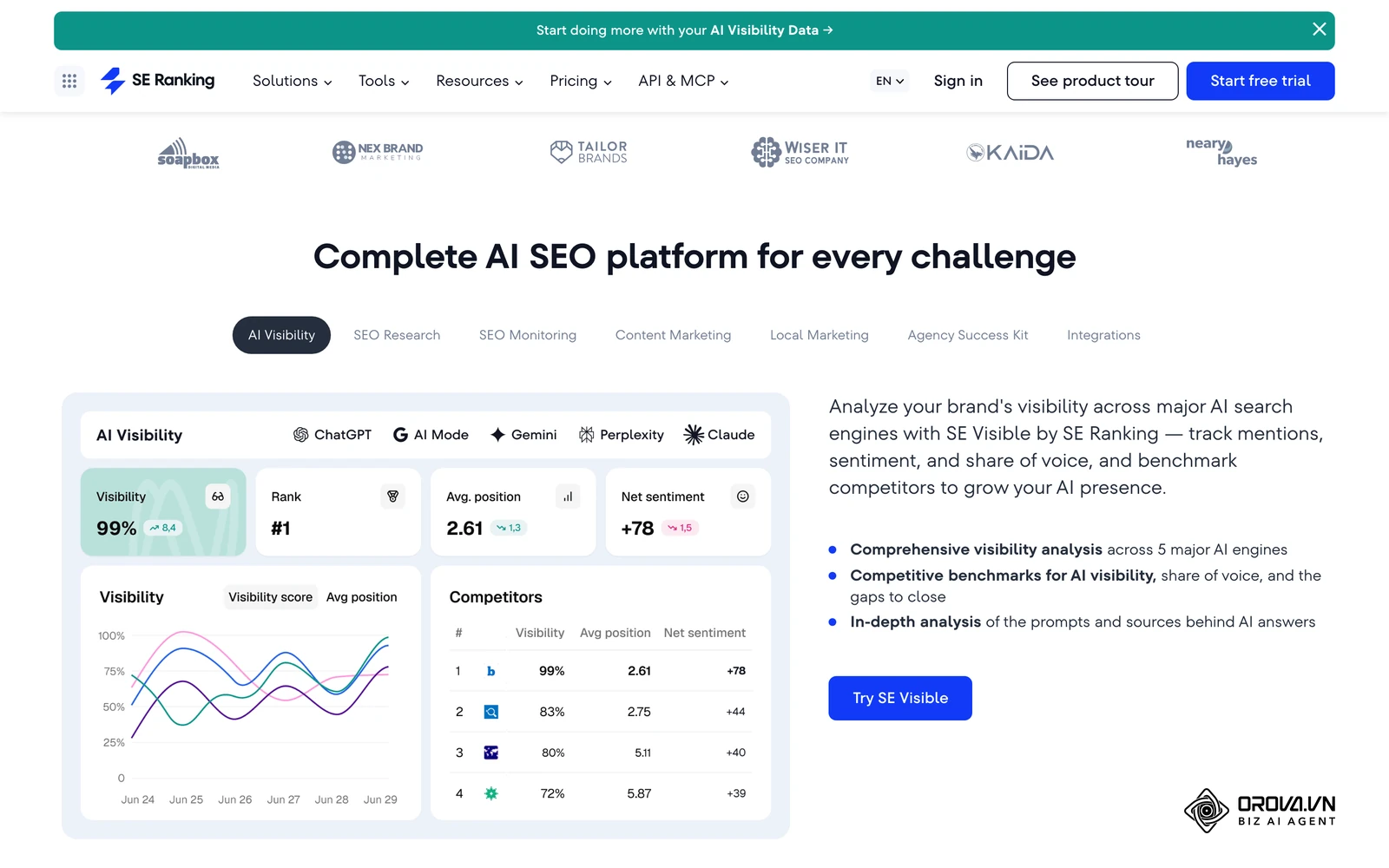Click the glasses icon on Visibility card
The width and height of the screenshot is (1389, 868).
pyautogui.click(x=218, y=496)
